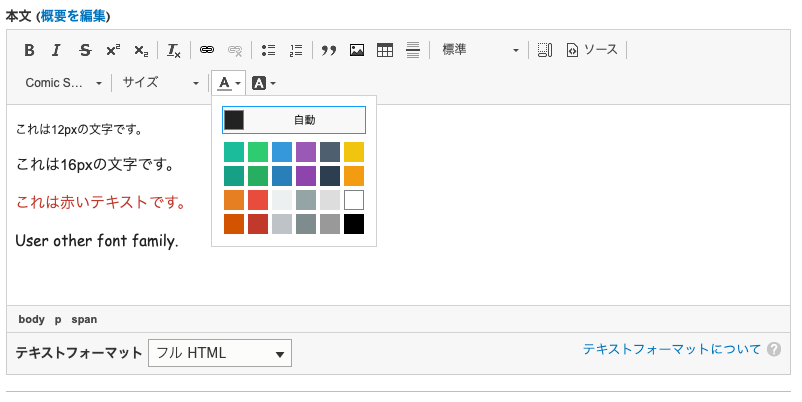Toggle italic formatting
The image size is (802, 402).
[x=57, y=50]
